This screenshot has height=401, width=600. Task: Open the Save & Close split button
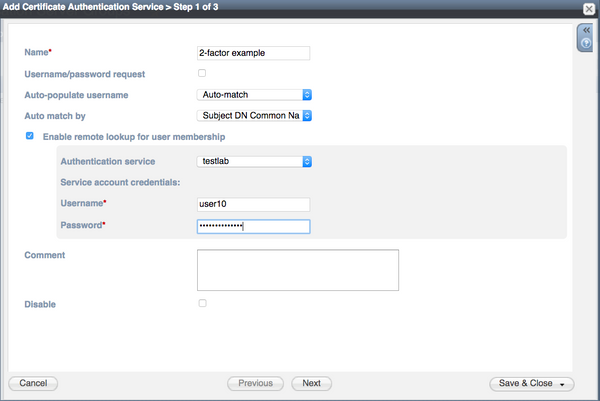click(x=532, y=383)
